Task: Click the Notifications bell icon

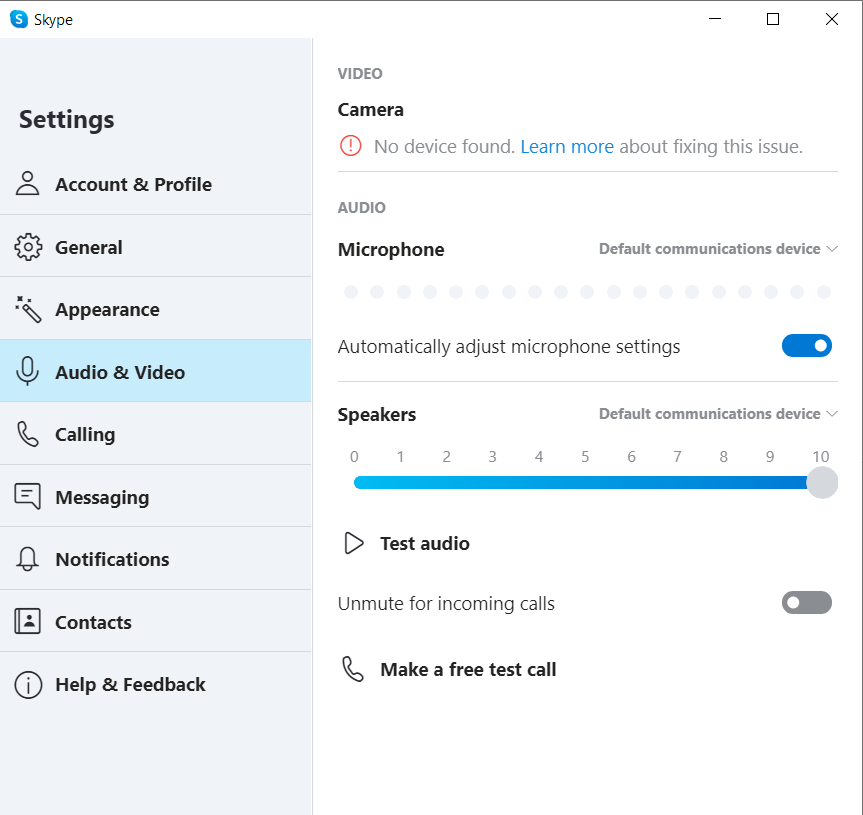Action: [28, 559]
